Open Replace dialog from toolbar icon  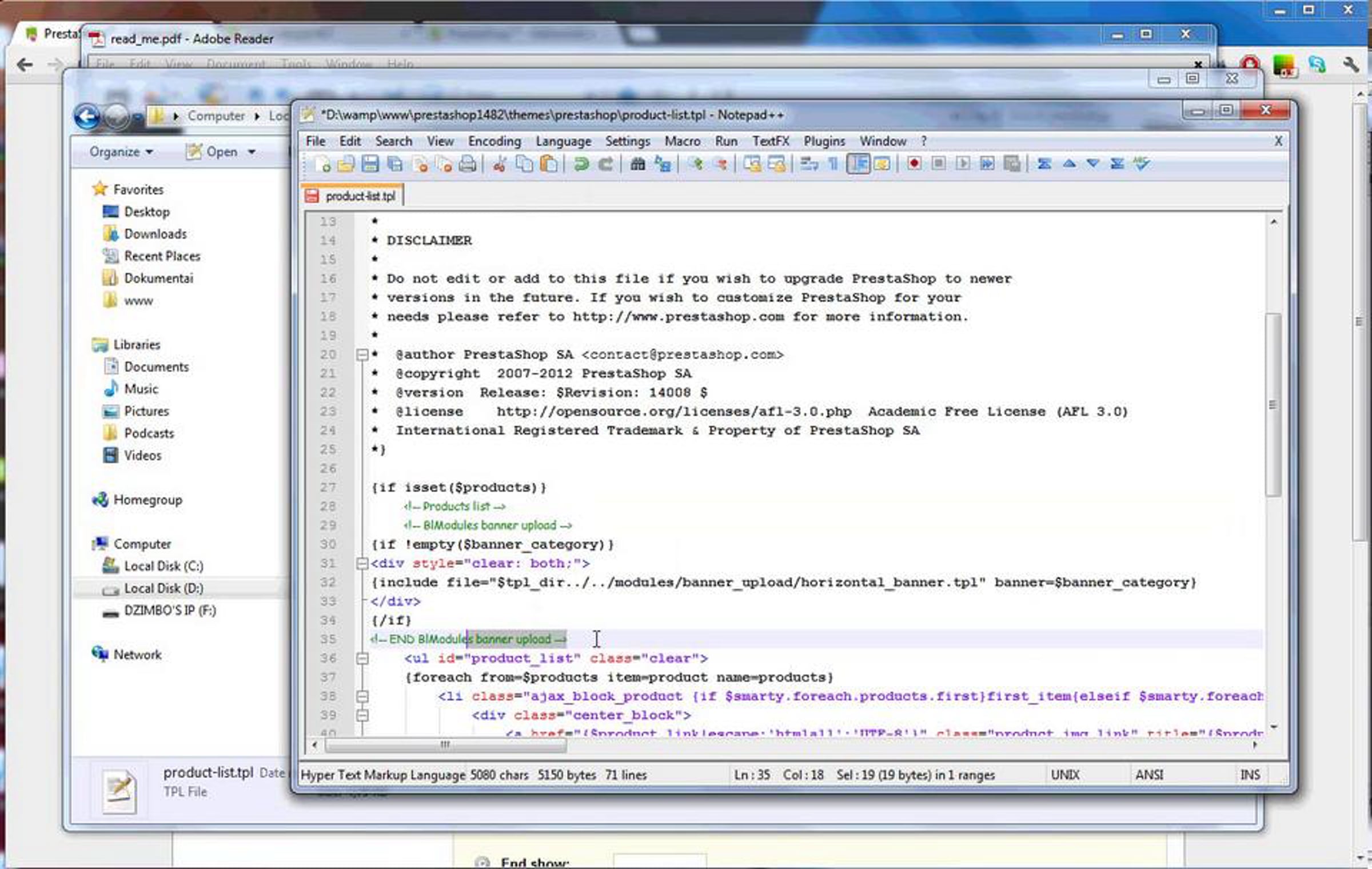pyautogui.click(x=663, y=165)
